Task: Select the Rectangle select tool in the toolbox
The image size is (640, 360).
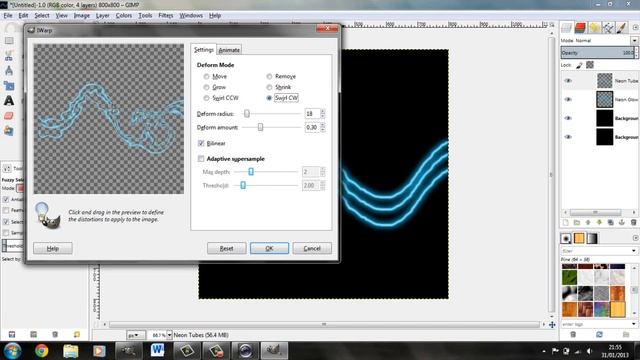Action: coord(9,41)
